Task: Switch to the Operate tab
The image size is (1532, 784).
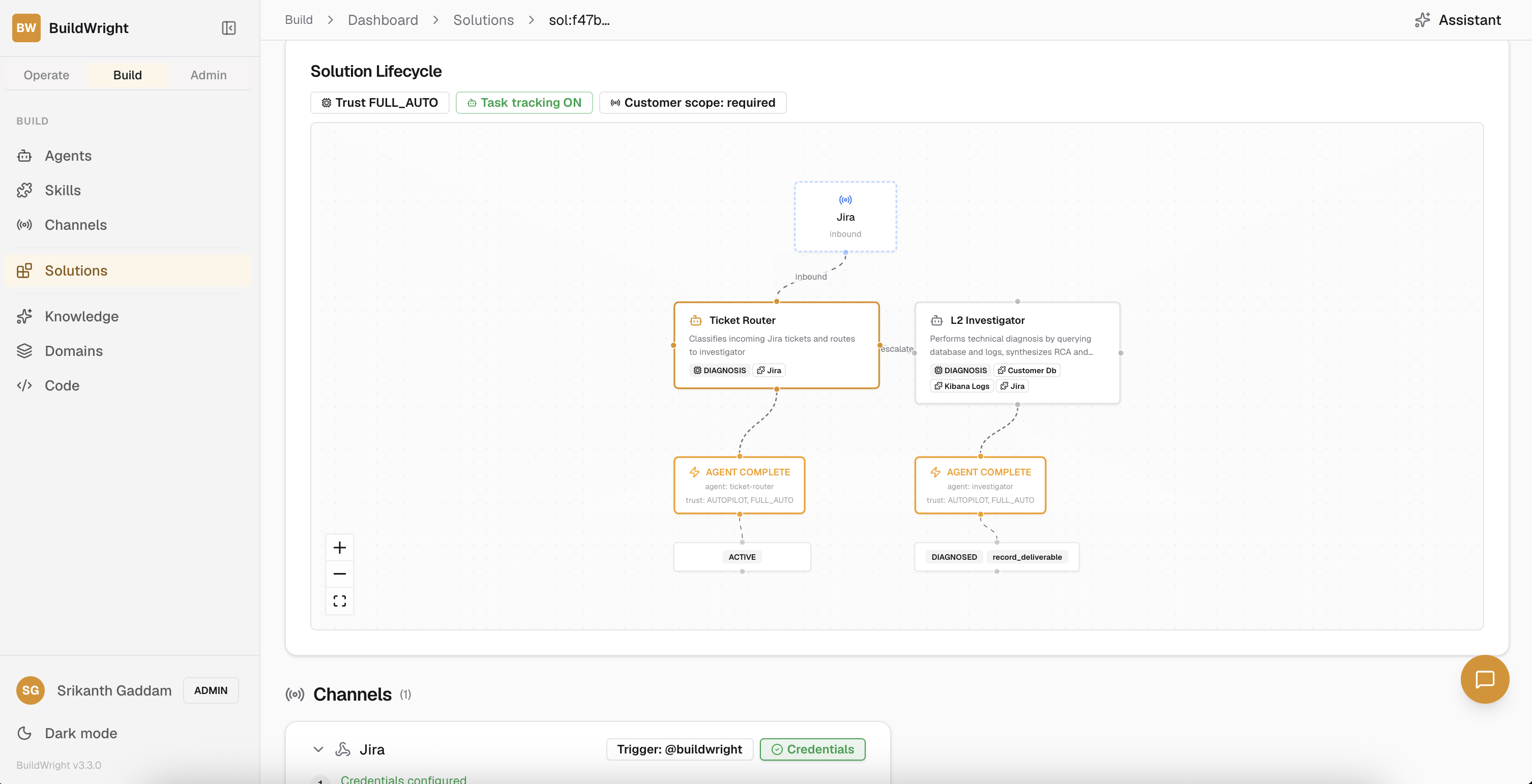Action: pyautogui.click(x=46, y=75)
